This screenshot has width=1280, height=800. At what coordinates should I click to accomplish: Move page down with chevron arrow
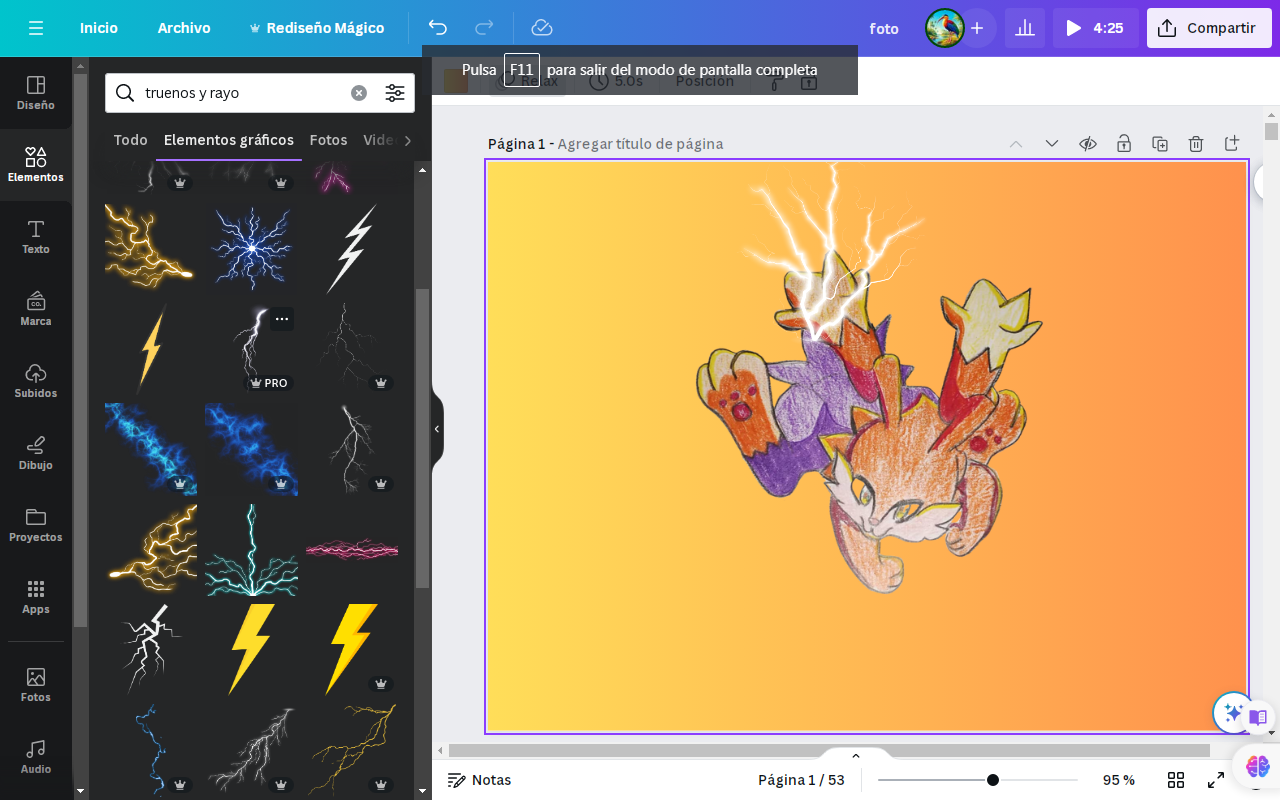point(1052,144)
